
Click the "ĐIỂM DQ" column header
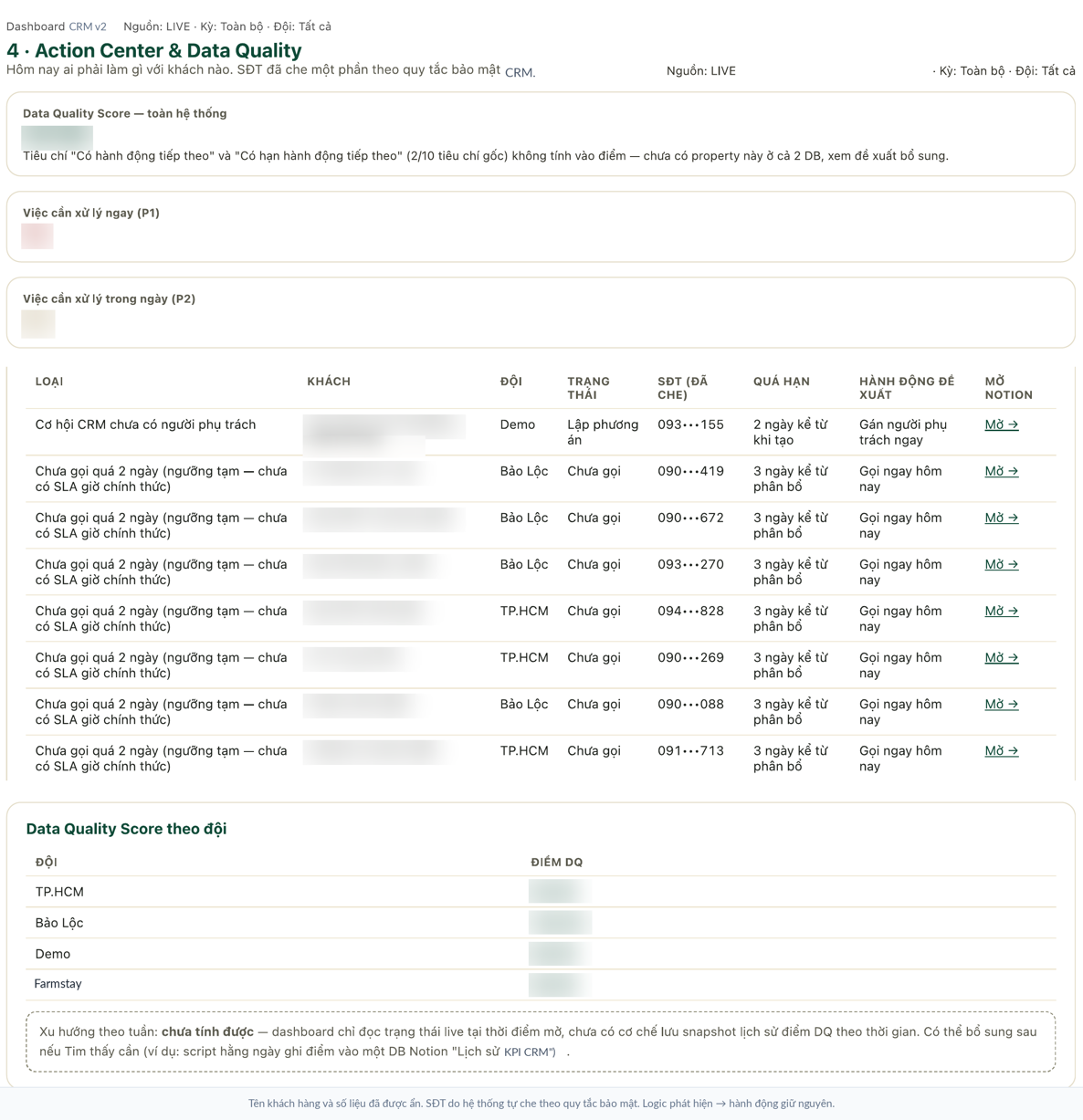tap(557, 862)
